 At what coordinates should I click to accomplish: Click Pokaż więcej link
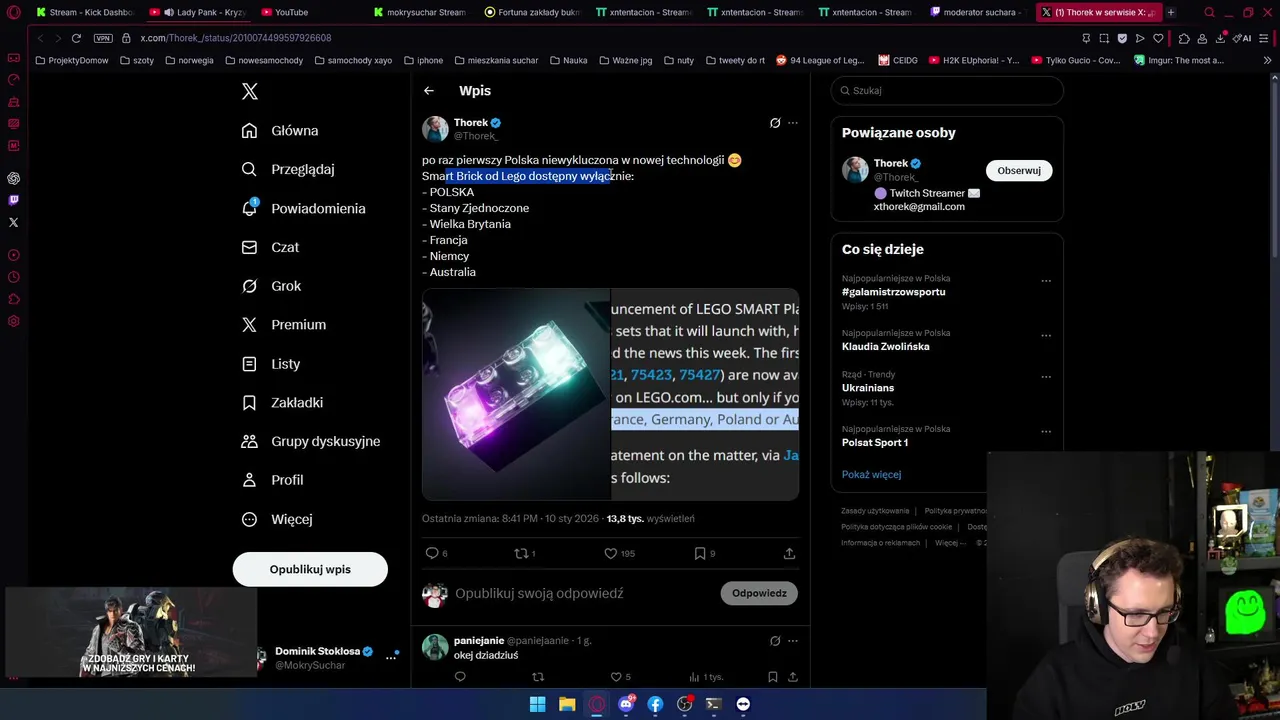[x=871, y=474]
